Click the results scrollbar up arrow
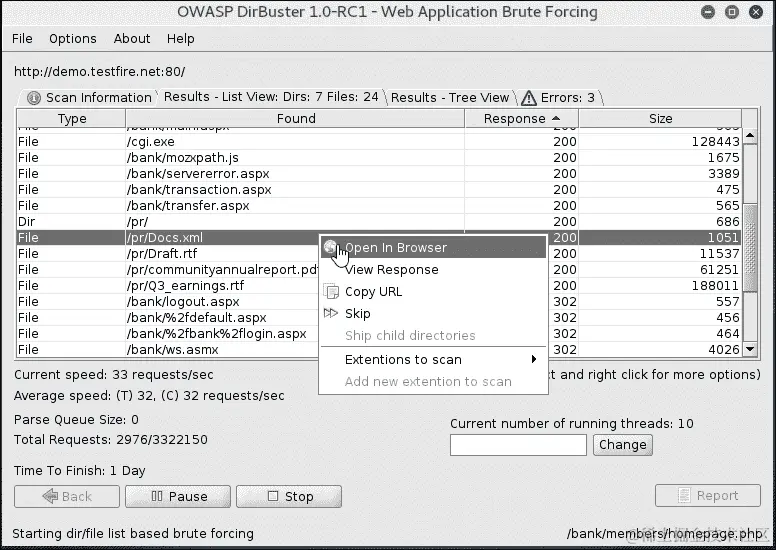 [x=750, y=136]
